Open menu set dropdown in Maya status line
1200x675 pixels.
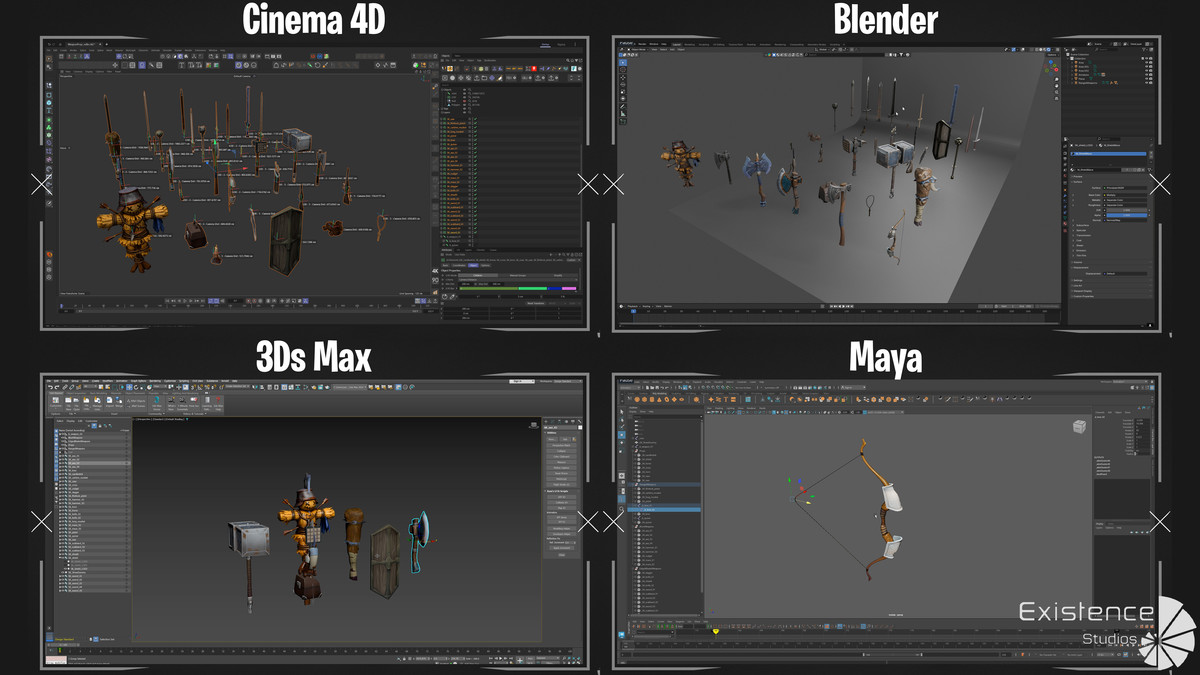click(x=630, y=388)
